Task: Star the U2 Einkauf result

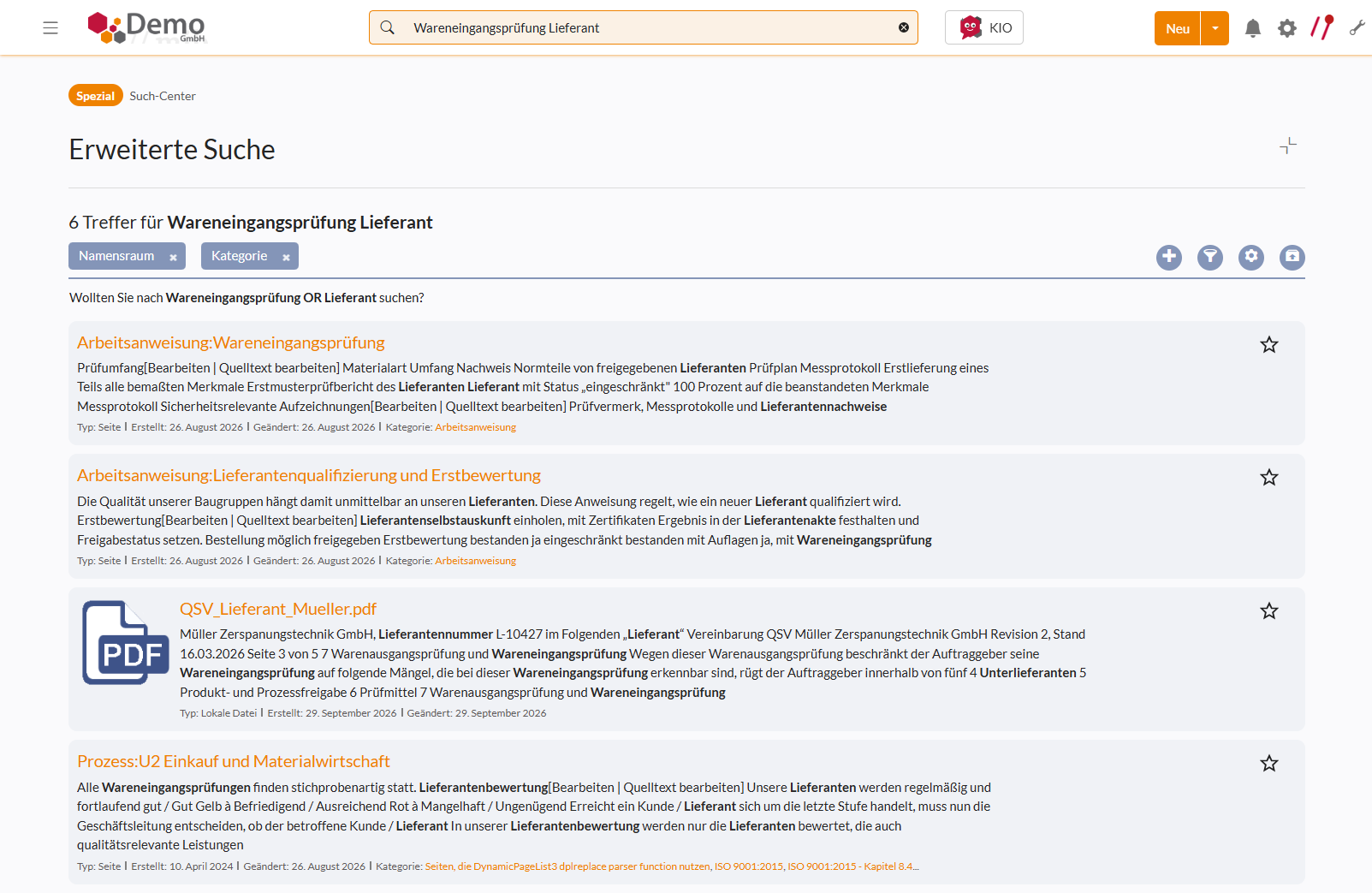Action: pos(1269,763)
